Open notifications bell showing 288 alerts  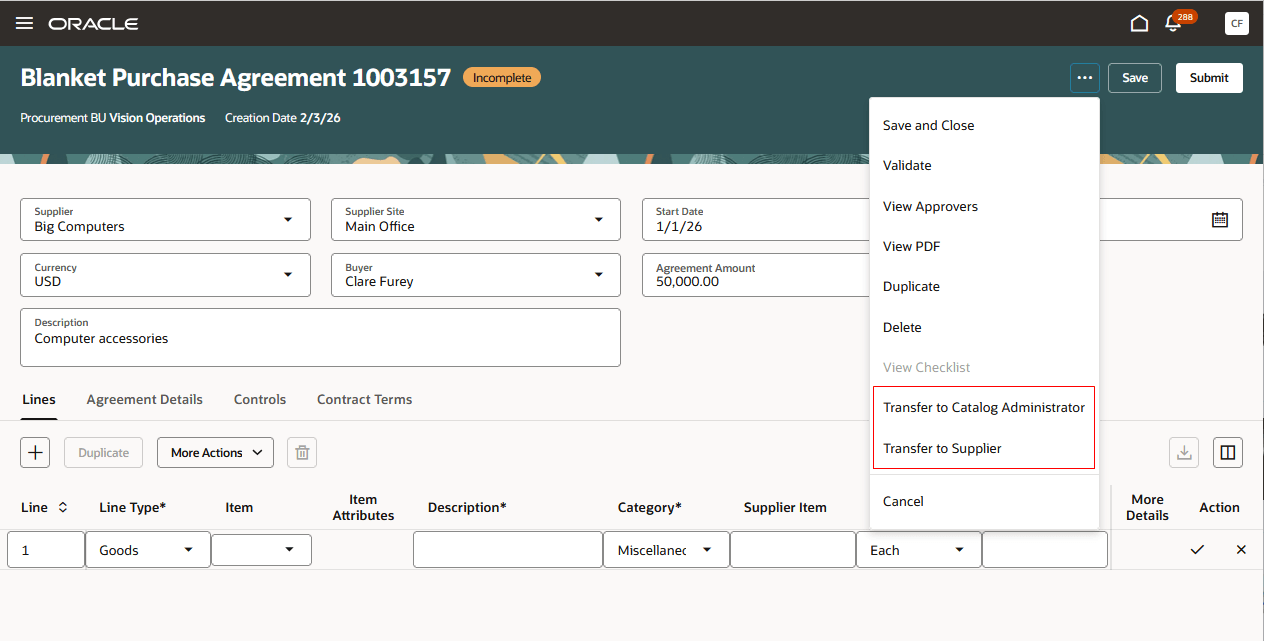pos(1172,23)
